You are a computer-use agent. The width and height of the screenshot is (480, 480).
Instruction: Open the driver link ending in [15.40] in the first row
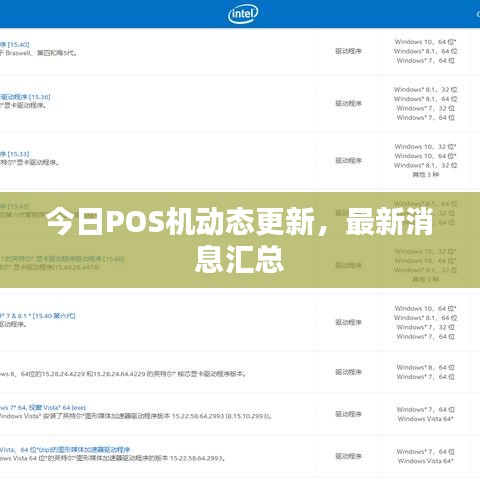click(x=15, y=44)
